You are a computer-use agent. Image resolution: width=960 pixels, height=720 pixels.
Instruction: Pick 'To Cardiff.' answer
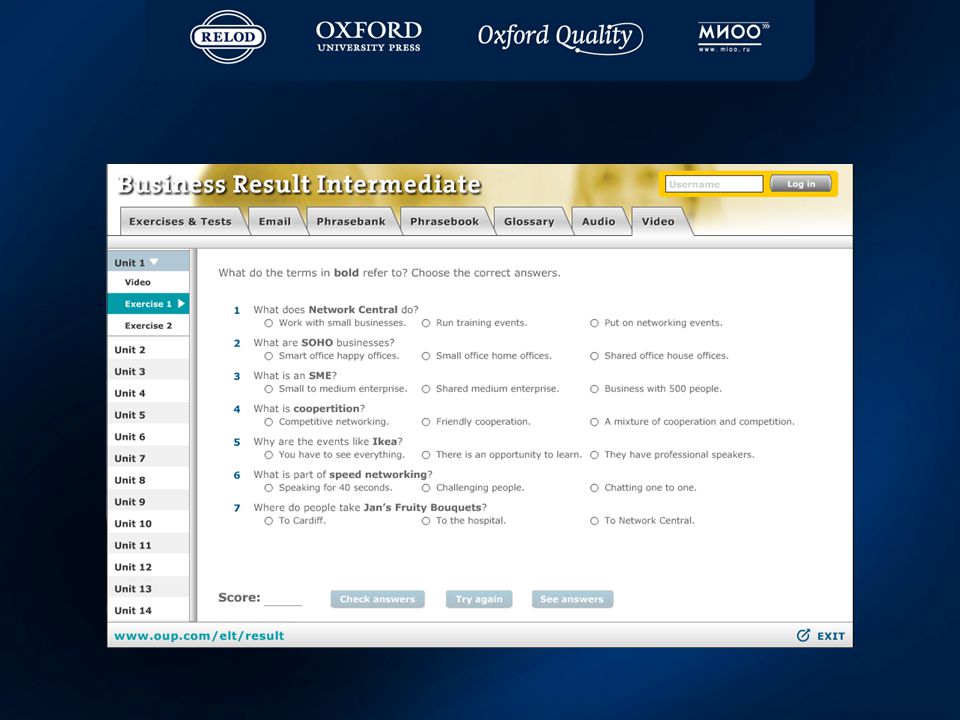coord(268,522)
